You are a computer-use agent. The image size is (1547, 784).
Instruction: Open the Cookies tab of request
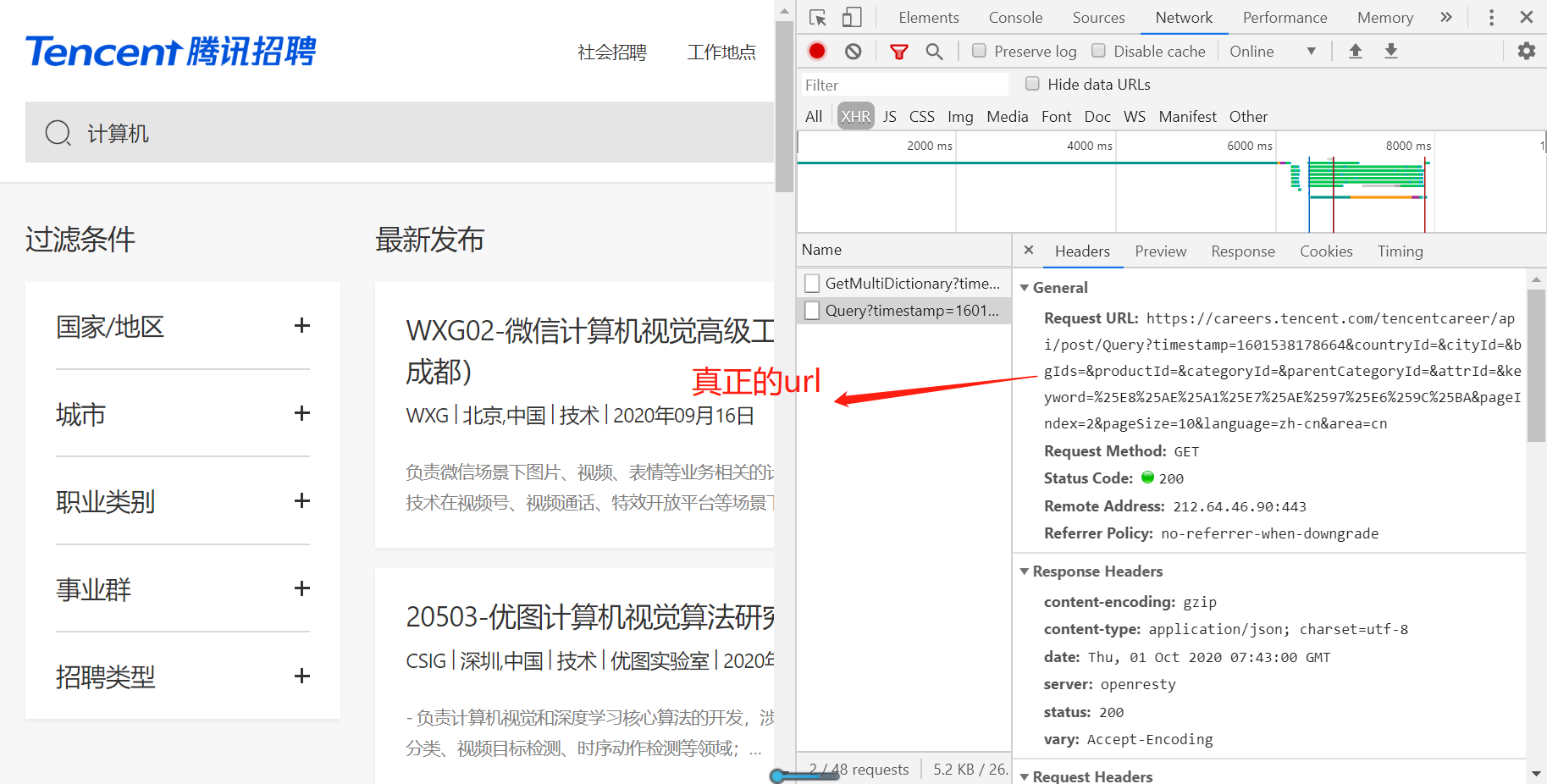tap(1326, 251)
